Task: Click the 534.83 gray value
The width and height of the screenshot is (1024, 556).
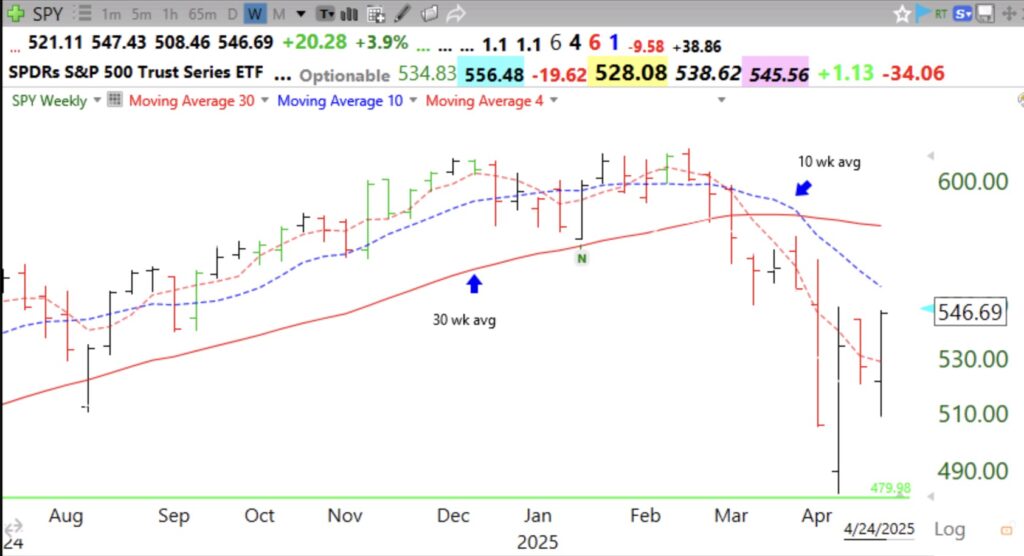Action: click(427, 73)
